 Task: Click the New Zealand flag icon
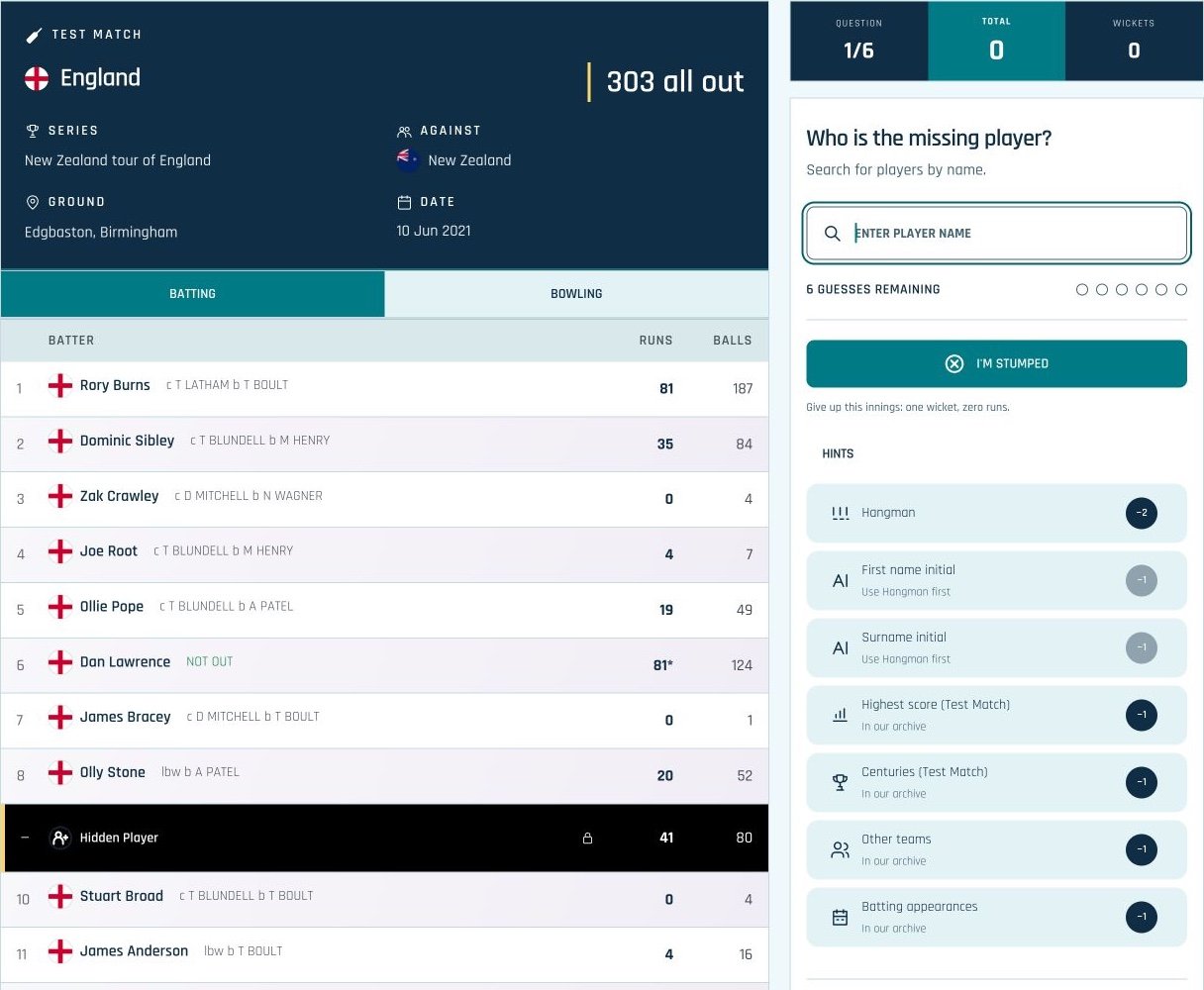(408, 160)
